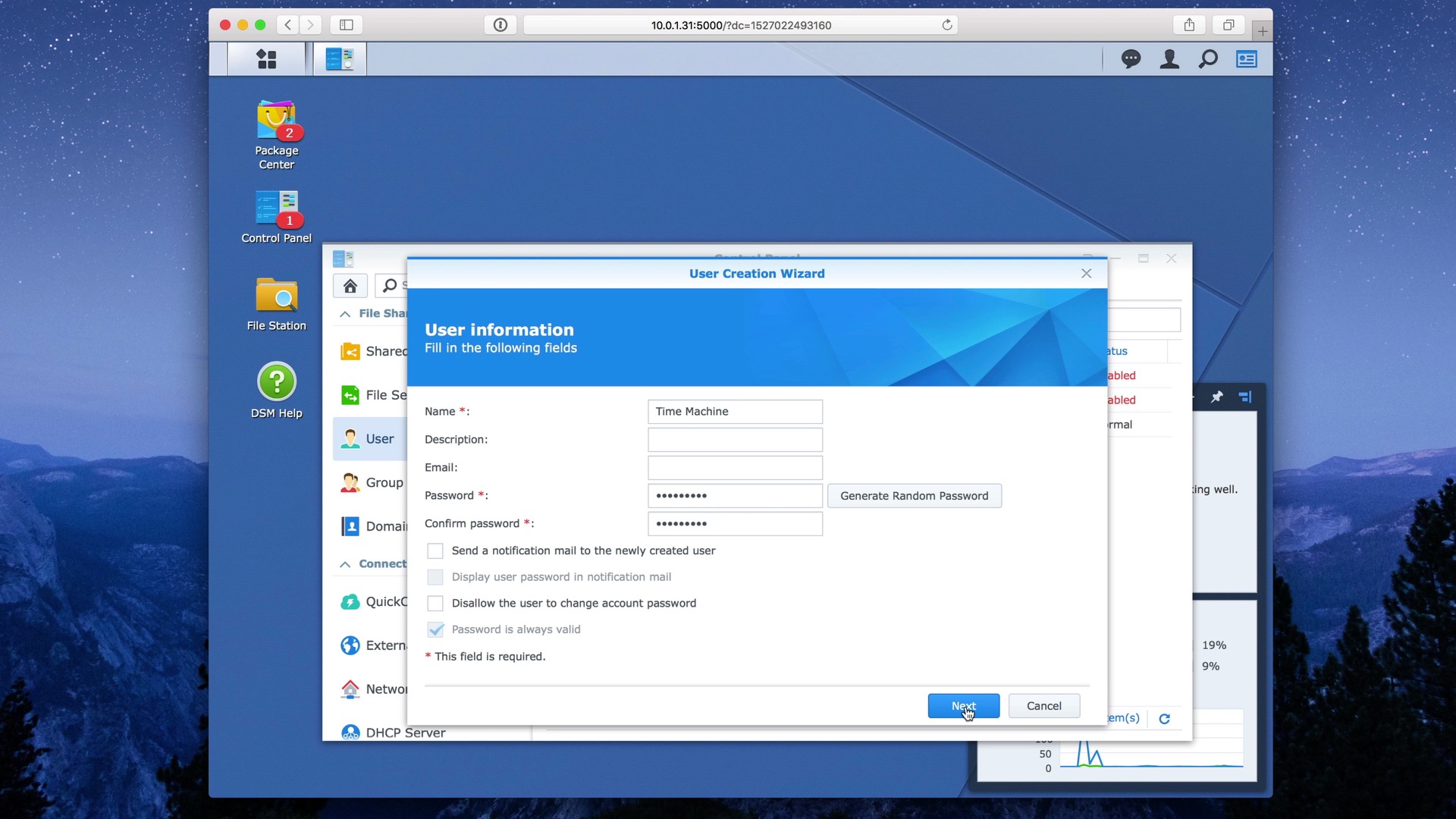Screen dimensions: 1456x819
Task: Collapse the File Sharing section
Action: [x=346, y=313]
